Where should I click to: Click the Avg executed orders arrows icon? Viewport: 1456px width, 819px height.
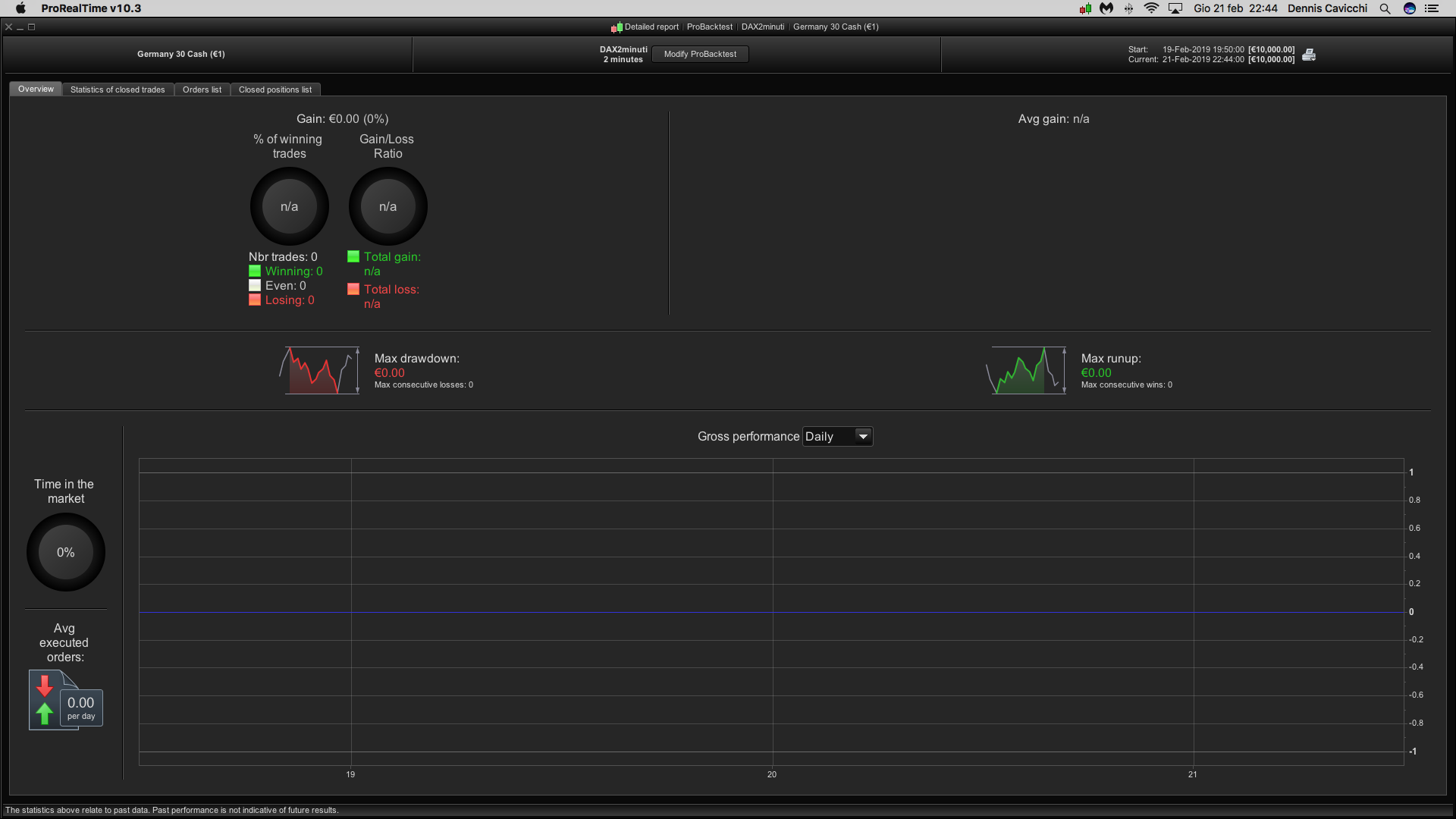click(46, 700)
